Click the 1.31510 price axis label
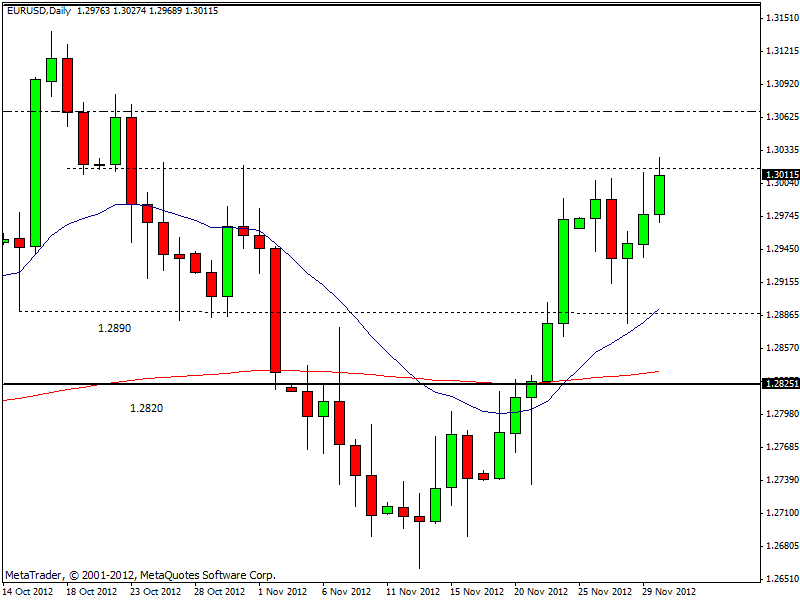 point(780,18)
